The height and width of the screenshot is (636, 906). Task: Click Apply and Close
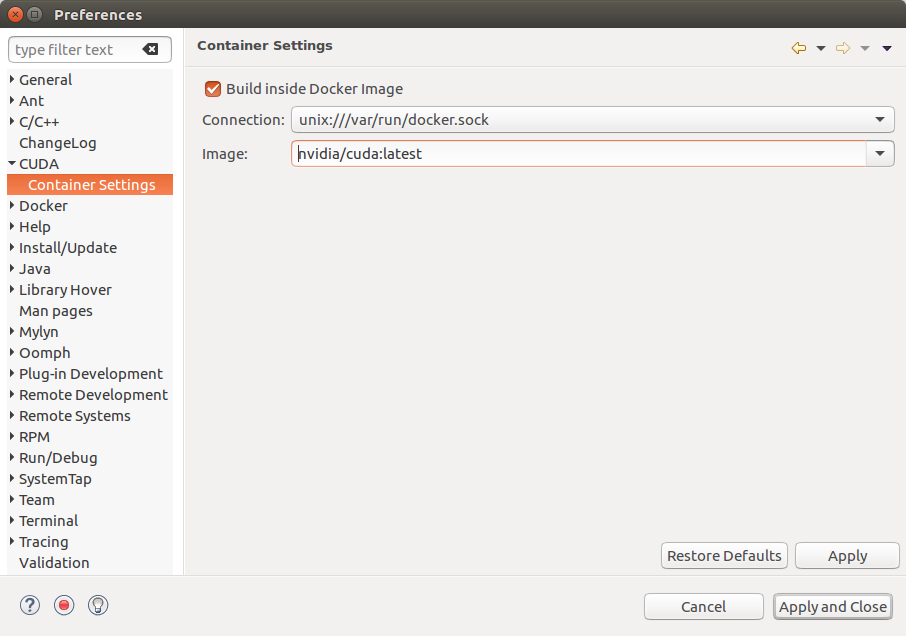tap(832, 606)
